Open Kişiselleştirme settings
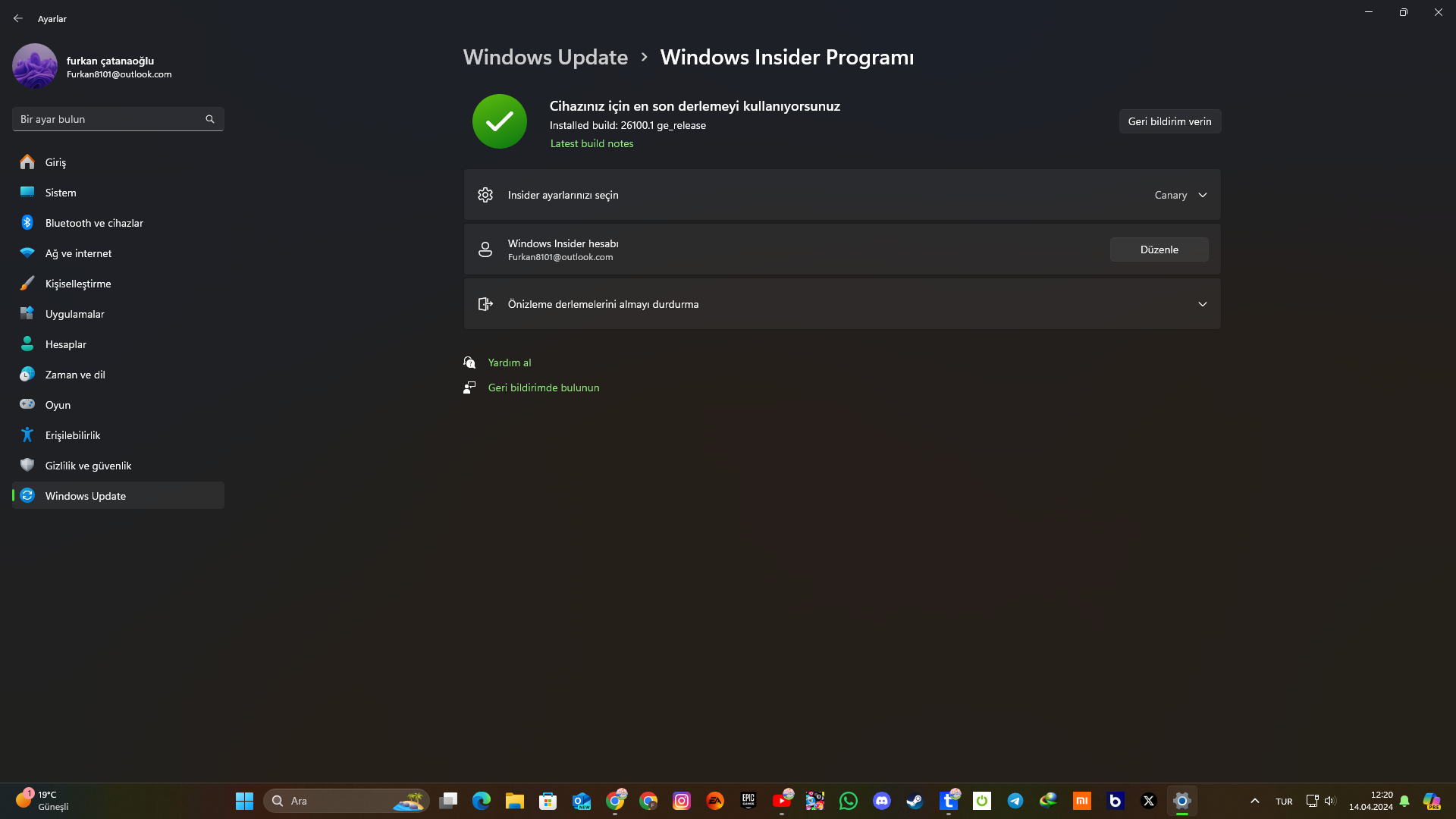Screen dimensions: 1456x819 coord(78,284)
